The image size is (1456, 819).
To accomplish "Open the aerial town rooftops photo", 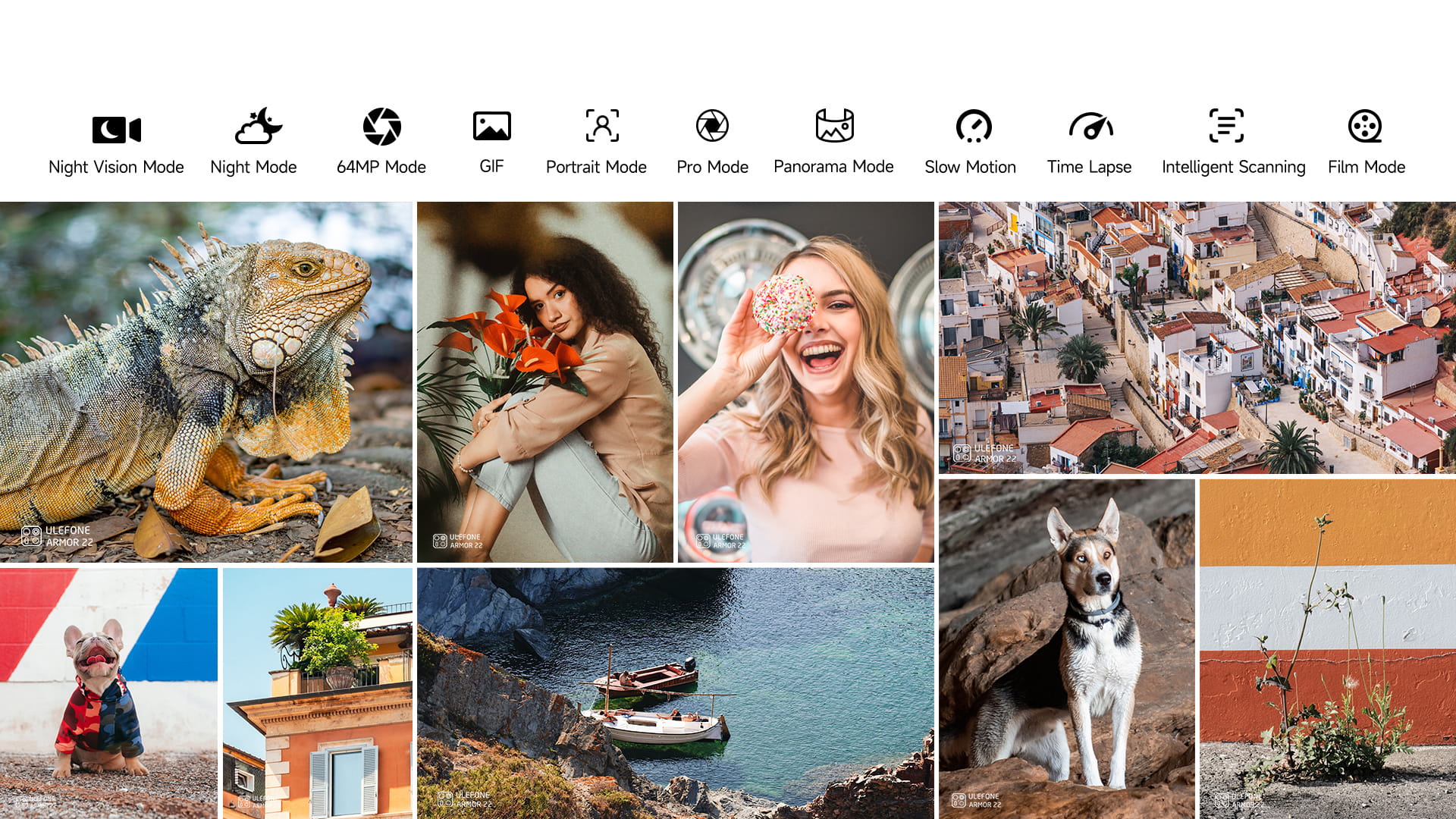I will 1197,337.
